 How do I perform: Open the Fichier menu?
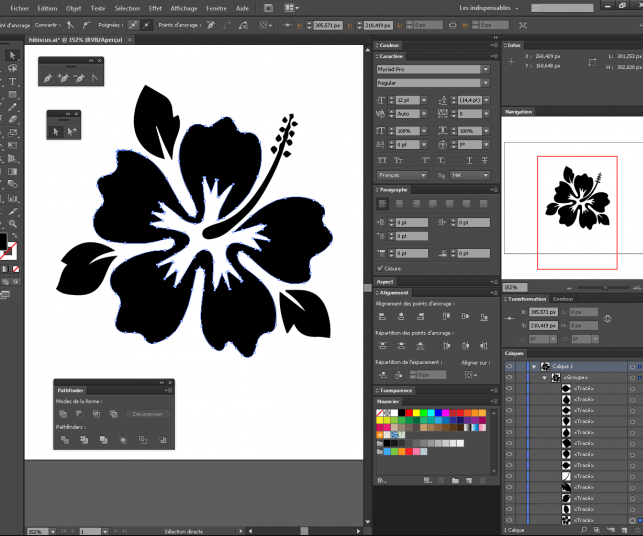coord(20,8)
